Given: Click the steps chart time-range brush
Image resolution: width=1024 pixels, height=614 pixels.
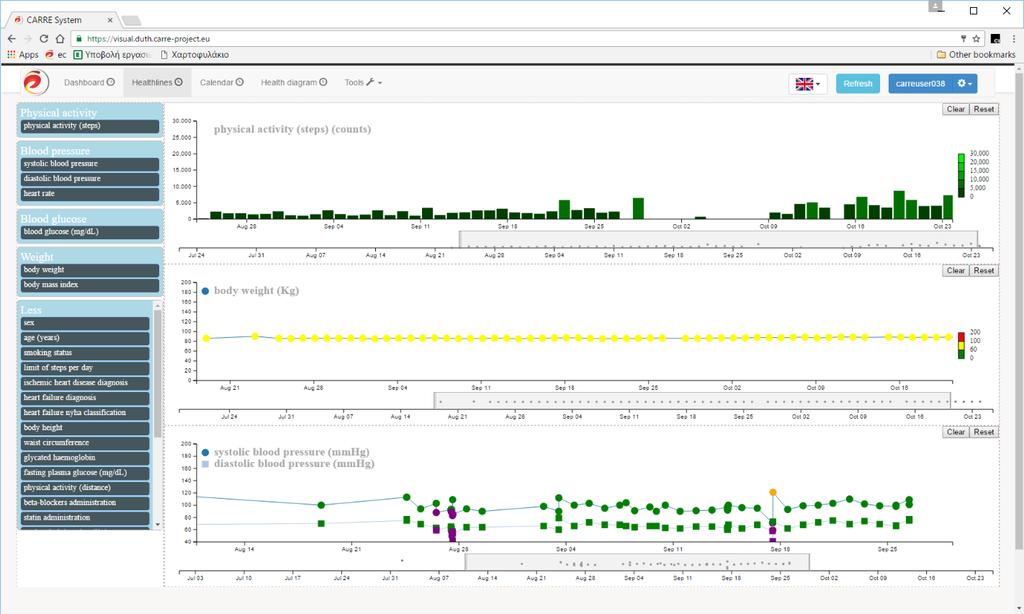Looking at the screenshot, I should click(718, 239).
